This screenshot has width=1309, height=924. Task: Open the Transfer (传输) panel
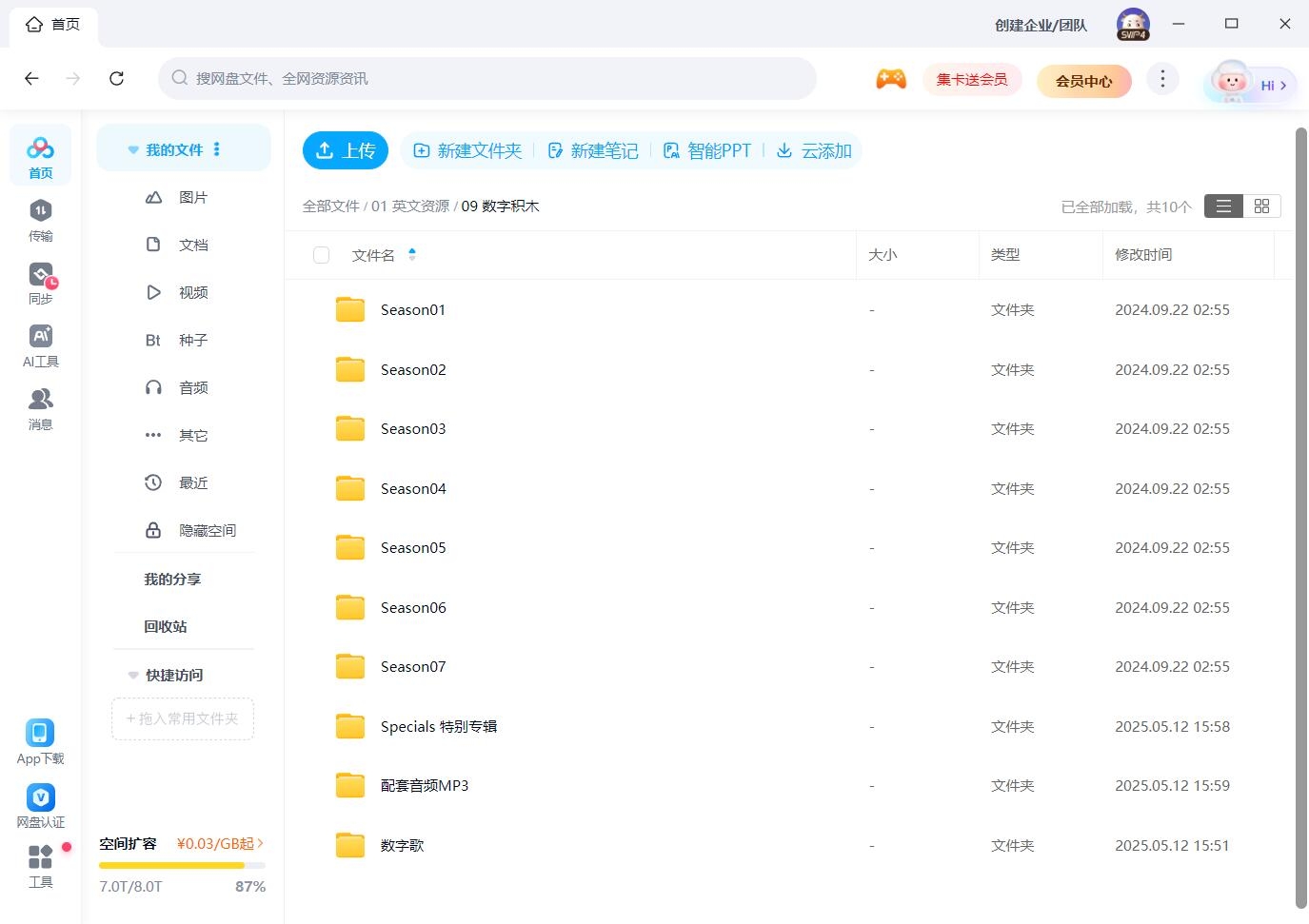pyautogui.click(x=40, y=220)
